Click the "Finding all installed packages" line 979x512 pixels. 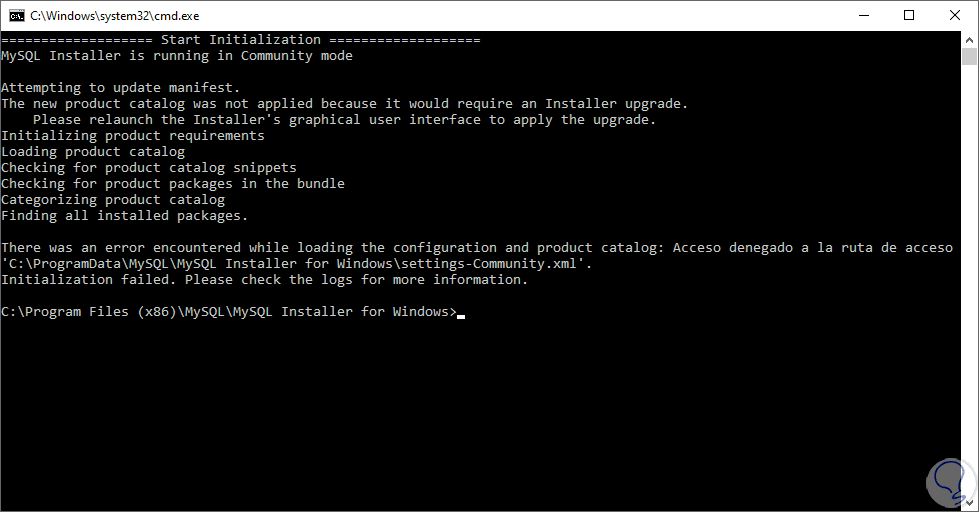pyautogui.click(x=124, y=216)
